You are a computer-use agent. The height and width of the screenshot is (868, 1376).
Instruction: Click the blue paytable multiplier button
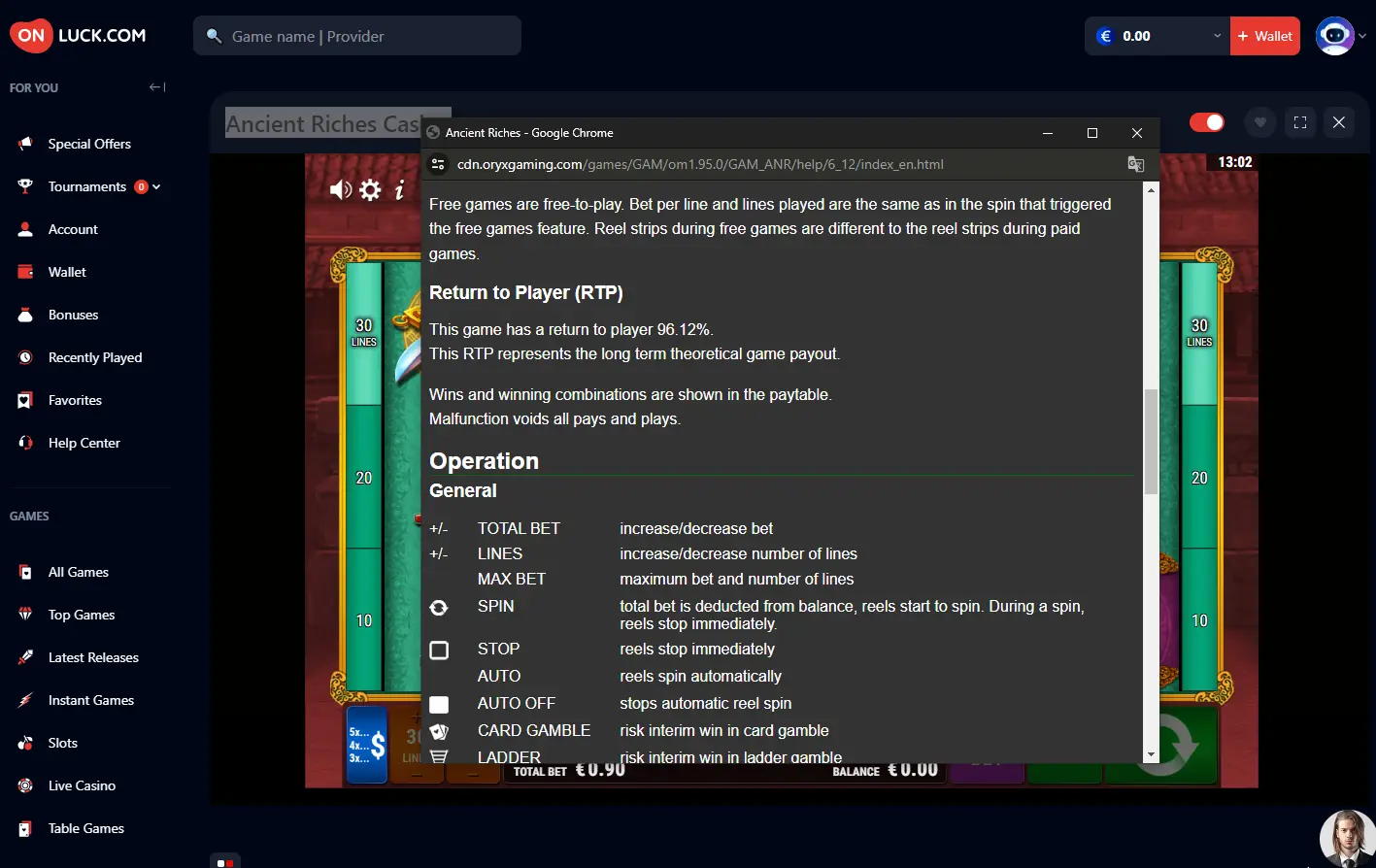point(367,745)
